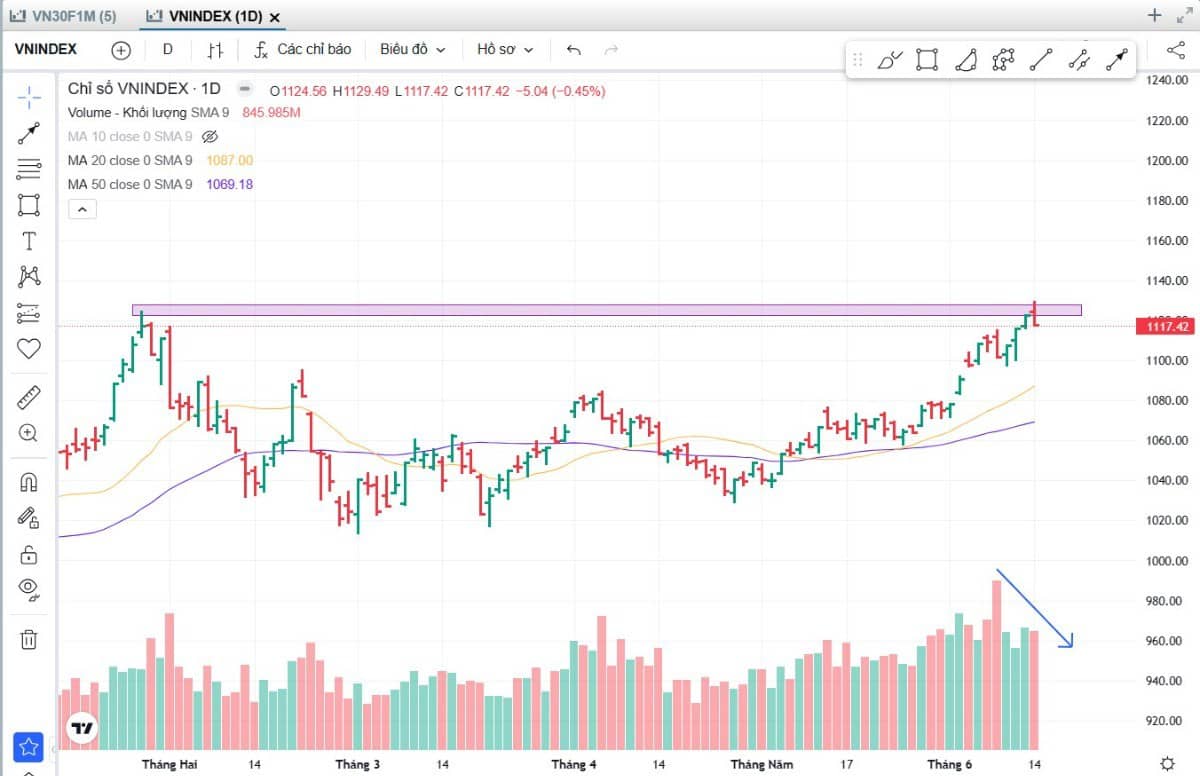This screenshot has width=1200, height=776.
Task: Select the plain line tool in floating toolbar
Action: [1041, 60]
